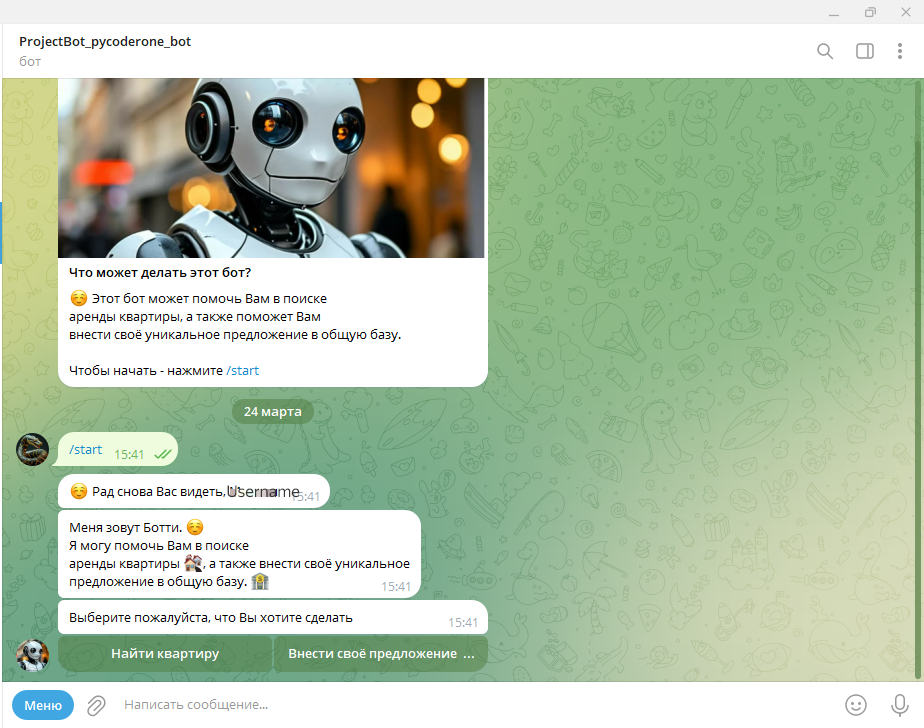
Task: Click the бот status label under title
Action: [30, 61]
